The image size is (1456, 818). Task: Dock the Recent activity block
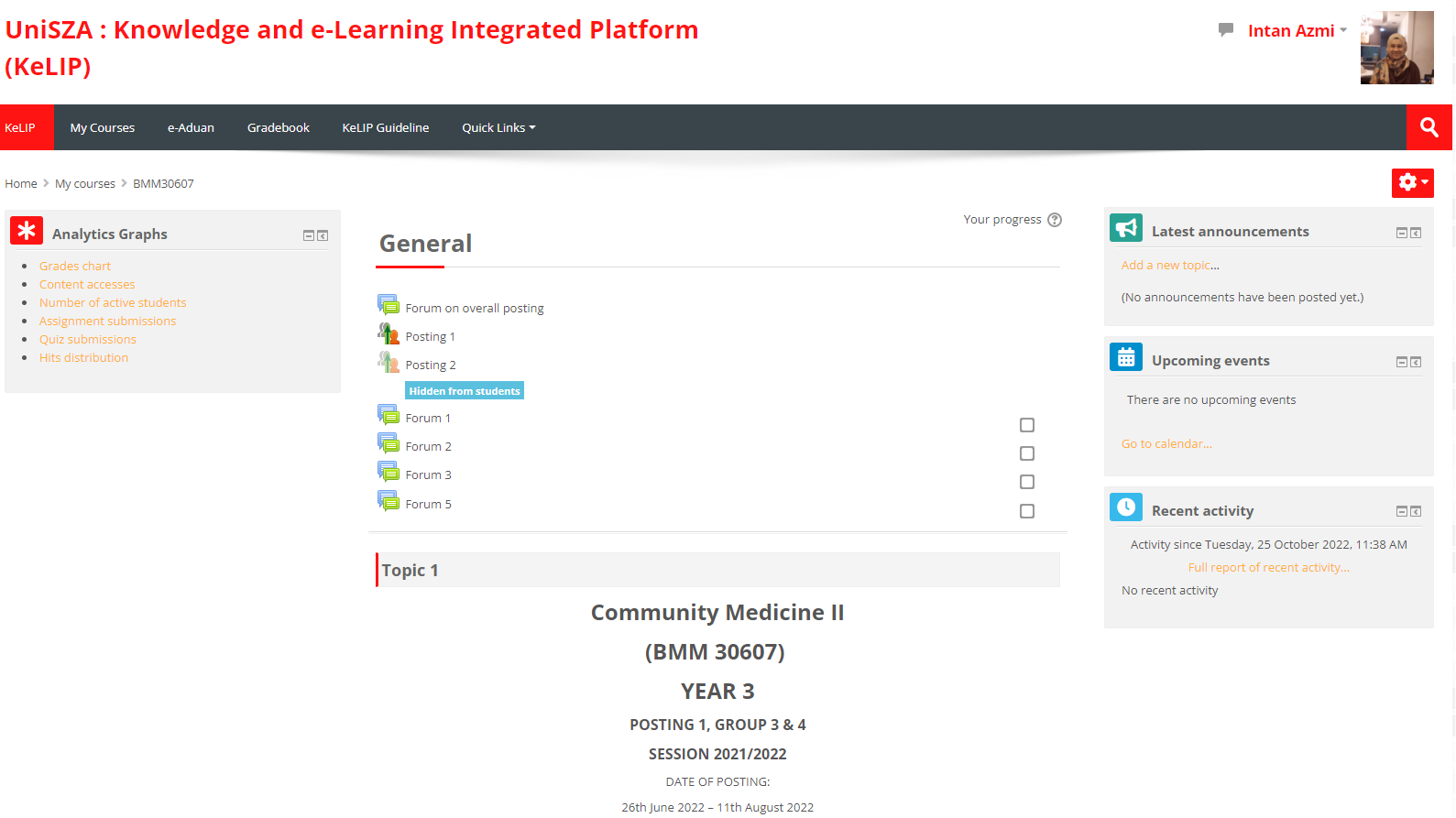(1416, 511)
